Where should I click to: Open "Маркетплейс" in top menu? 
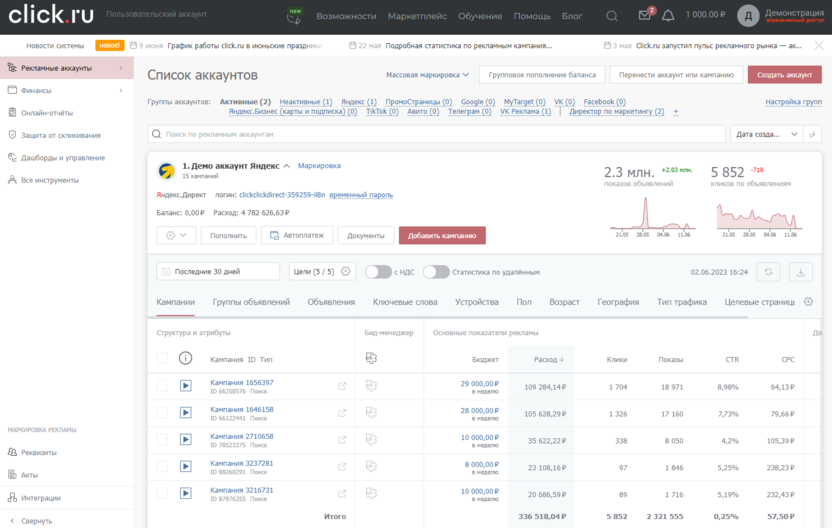point(417,16)
